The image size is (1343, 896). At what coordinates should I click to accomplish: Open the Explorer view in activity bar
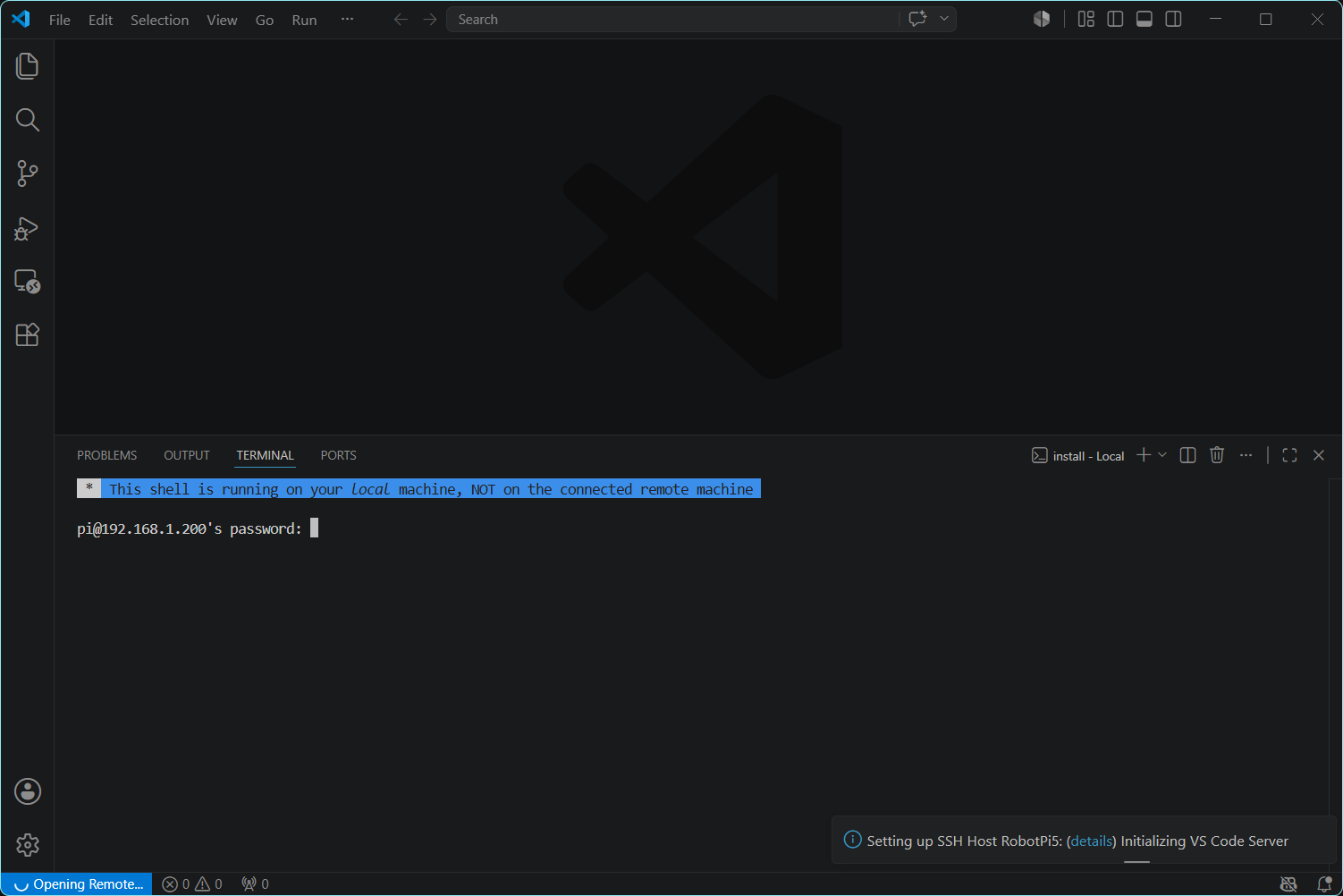[x=28, y=66]
